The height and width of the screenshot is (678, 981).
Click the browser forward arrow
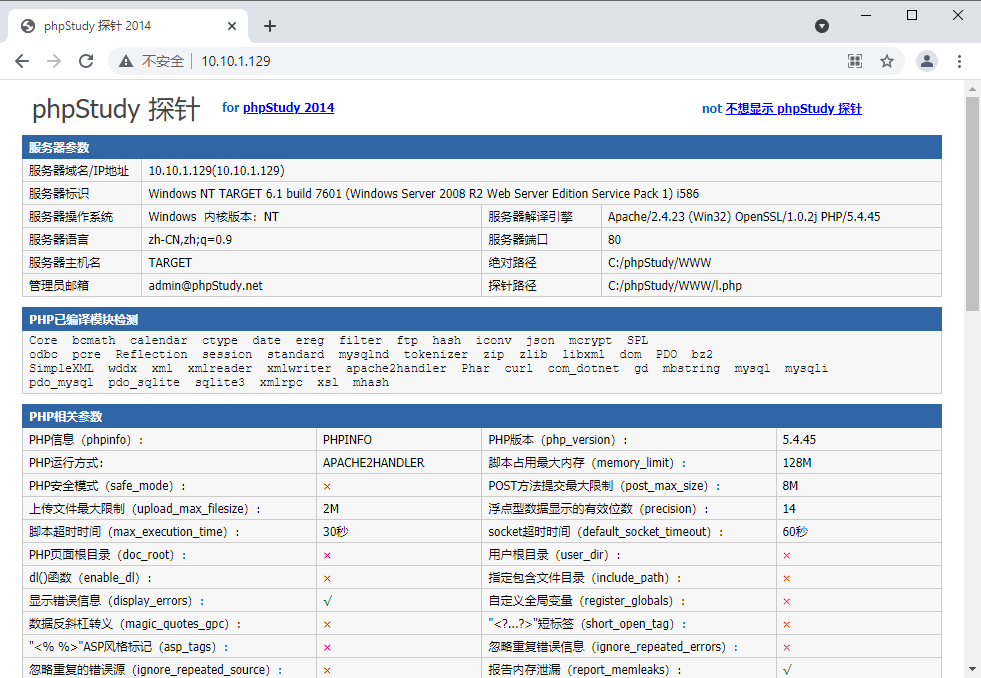(54, 61)
